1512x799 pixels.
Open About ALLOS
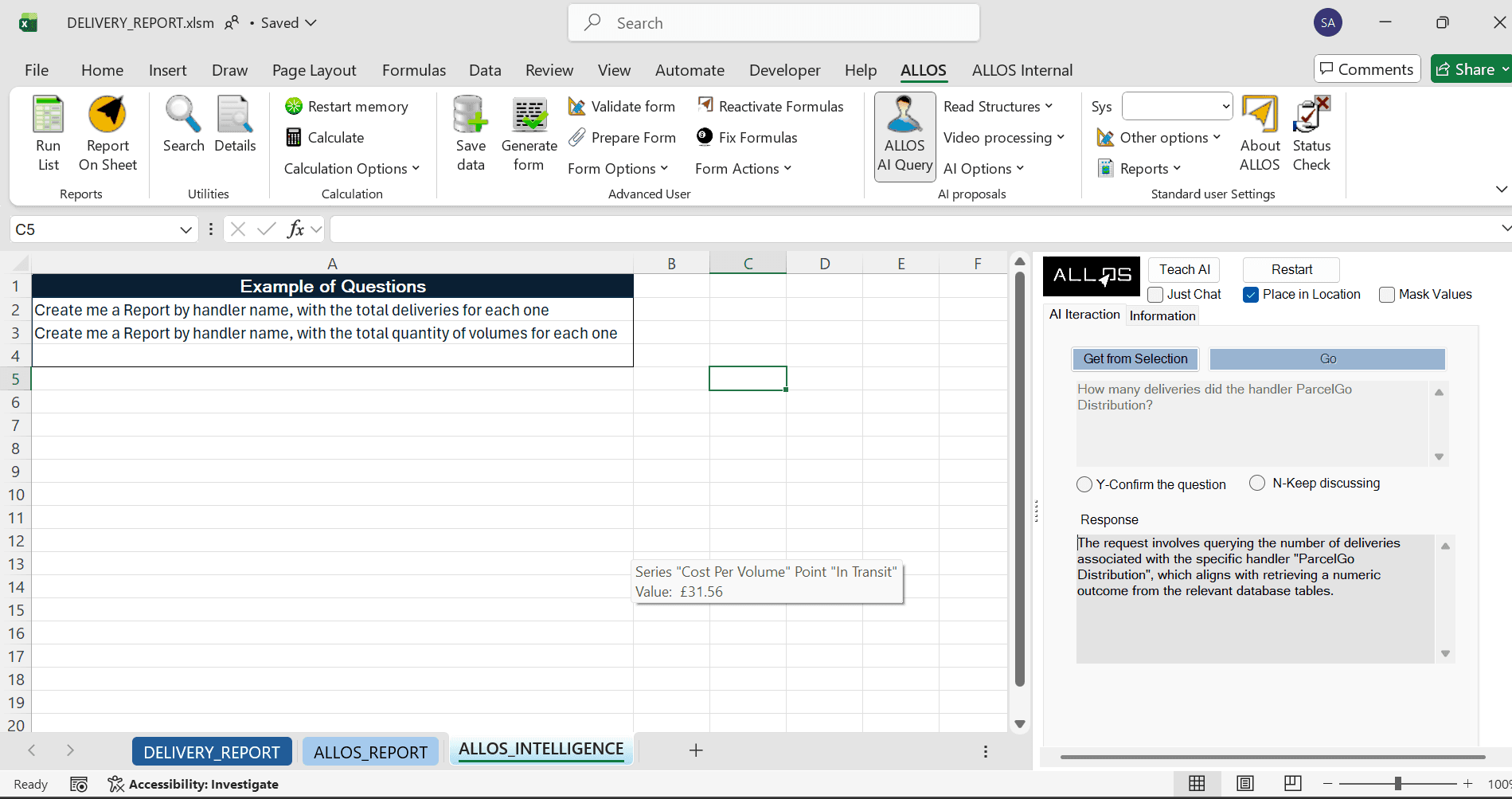pos(1260,133)
